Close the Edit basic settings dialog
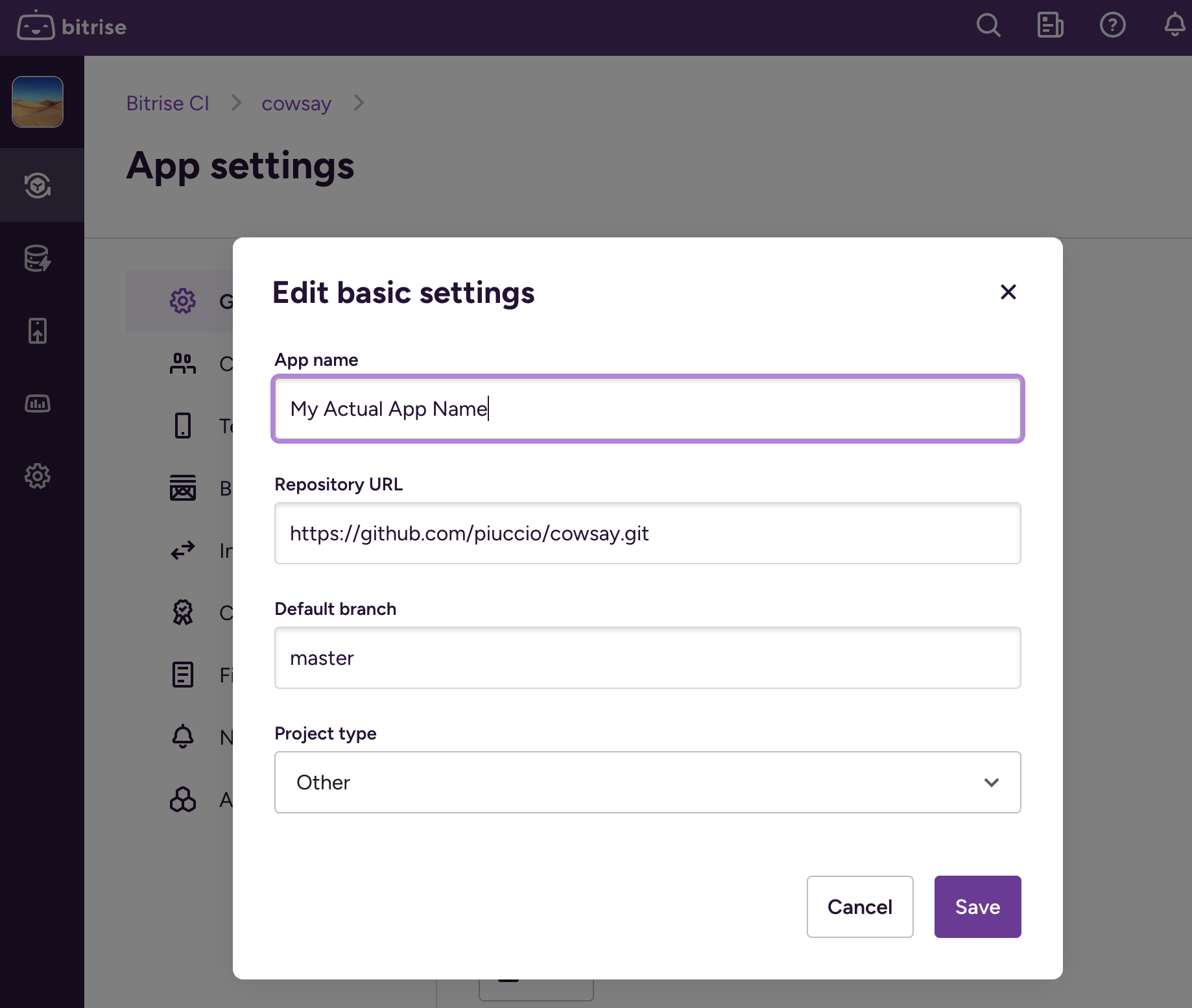 click(1008, 292)
